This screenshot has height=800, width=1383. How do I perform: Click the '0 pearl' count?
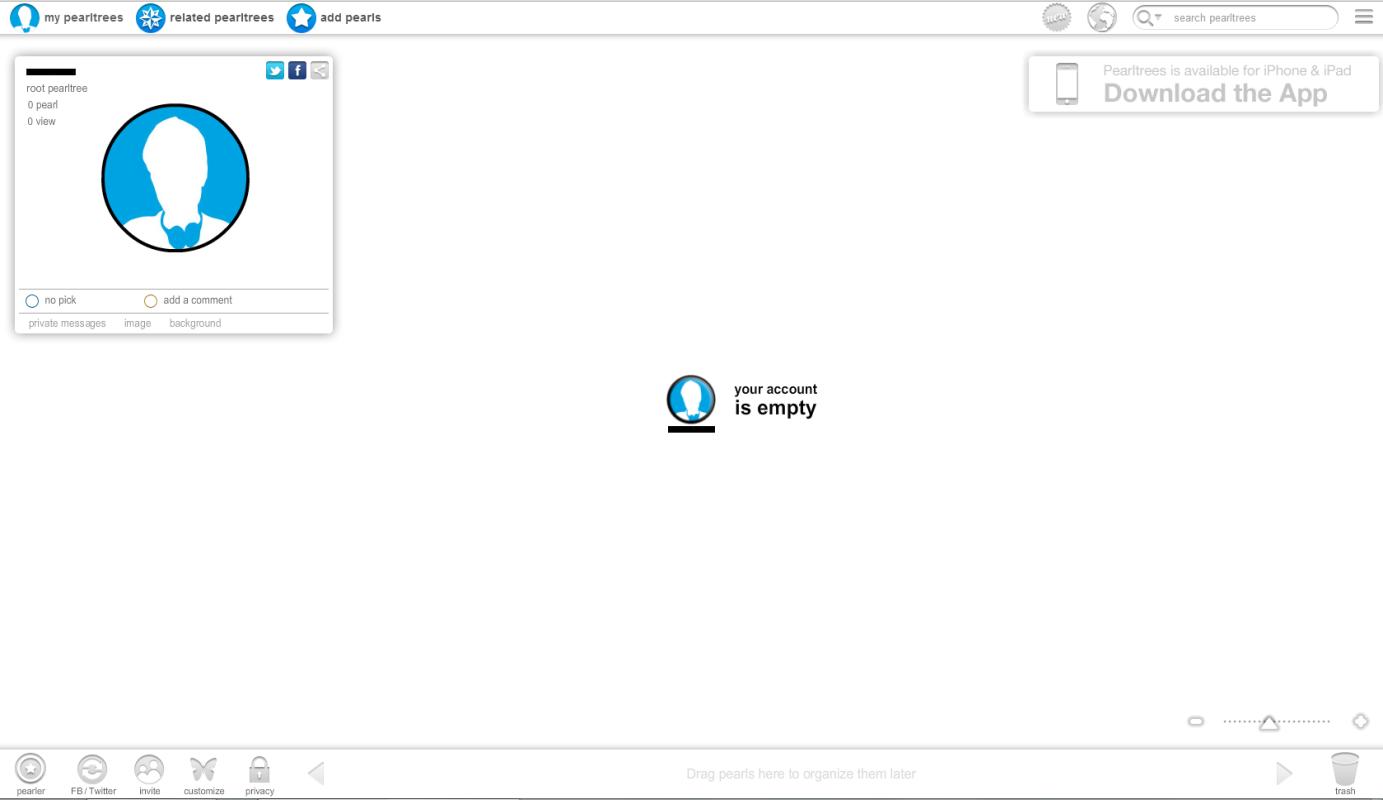click(43, 105)
